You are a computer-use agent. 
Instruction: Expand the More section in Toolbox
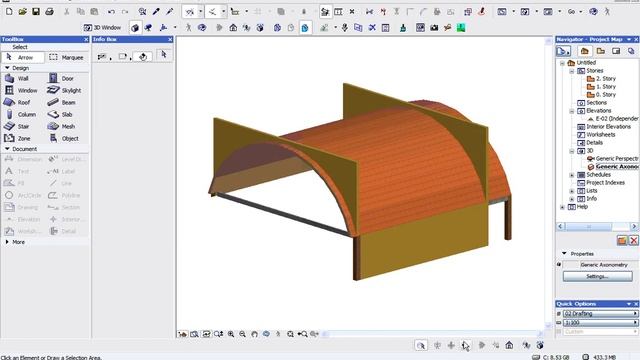pos(7,242)
